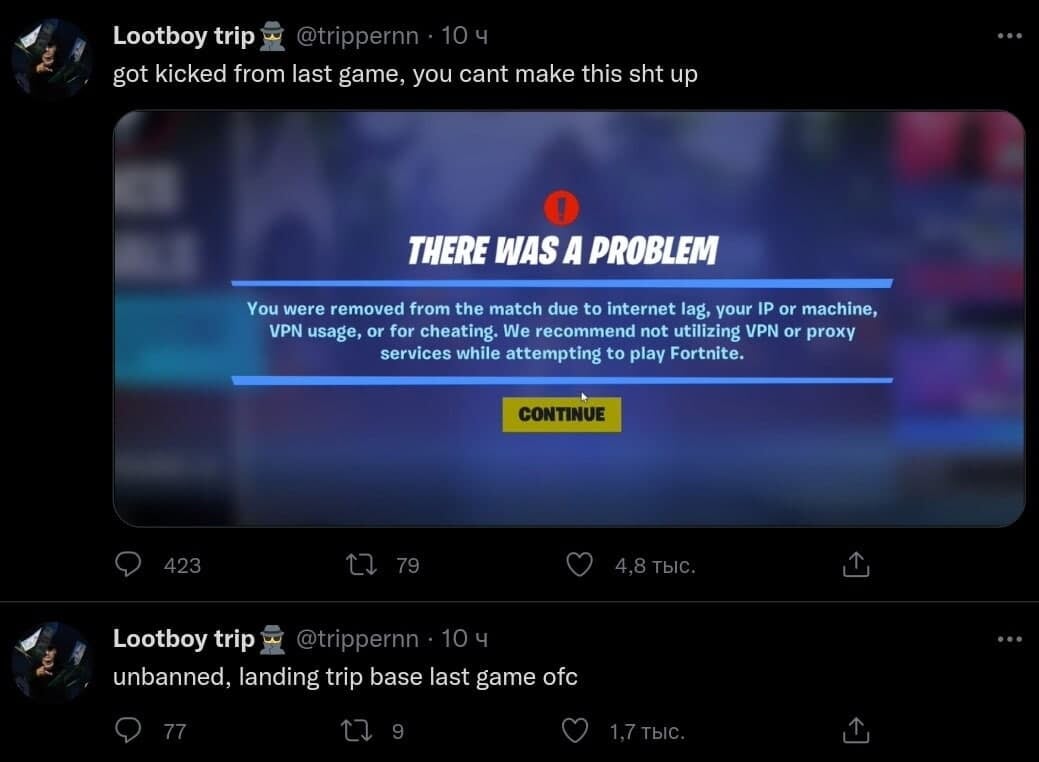
Task: Retweet the unbanned tweet
Action: (x=356, y=731)
